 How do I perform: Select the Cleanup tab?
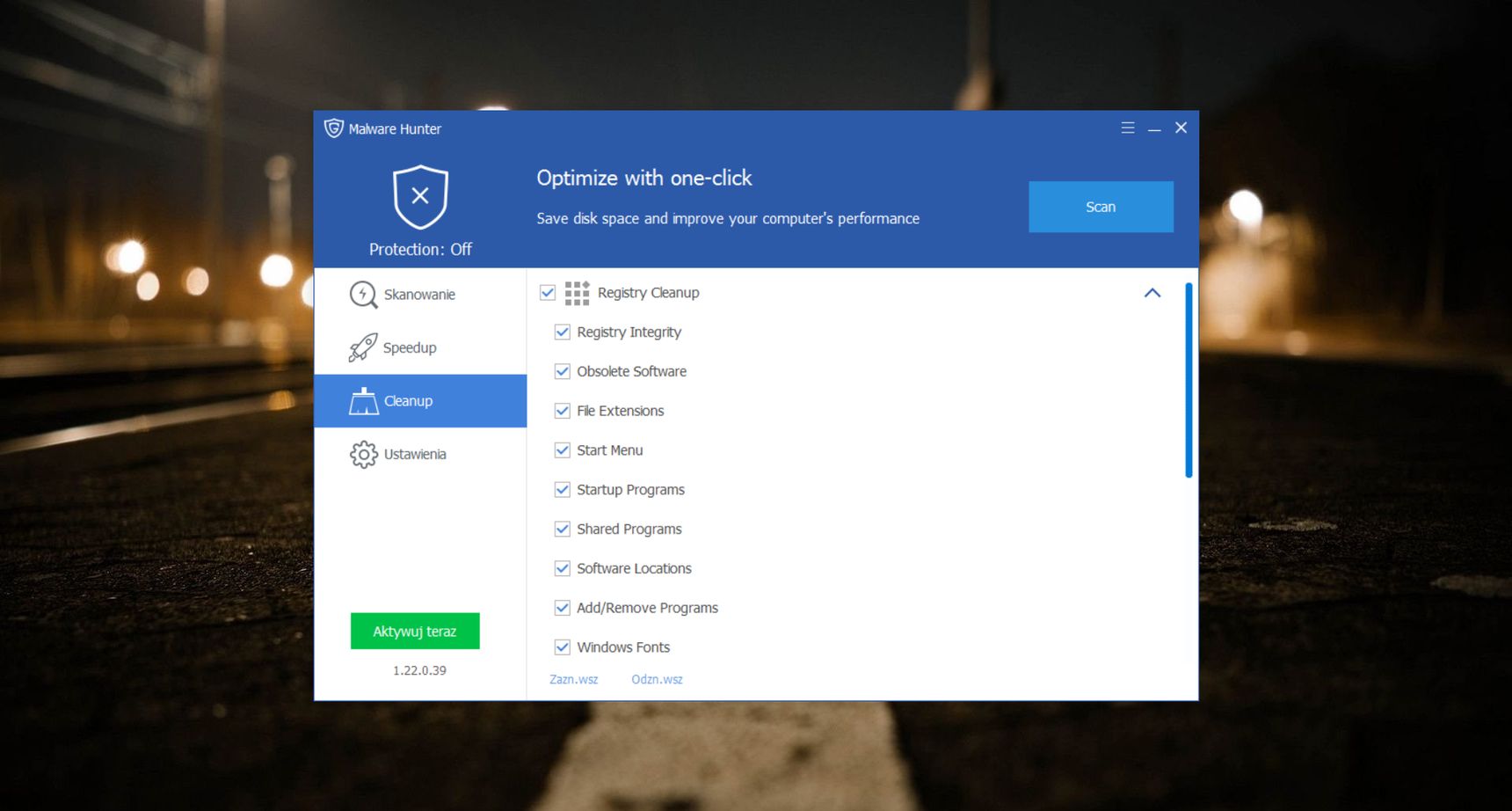point(420,401)
